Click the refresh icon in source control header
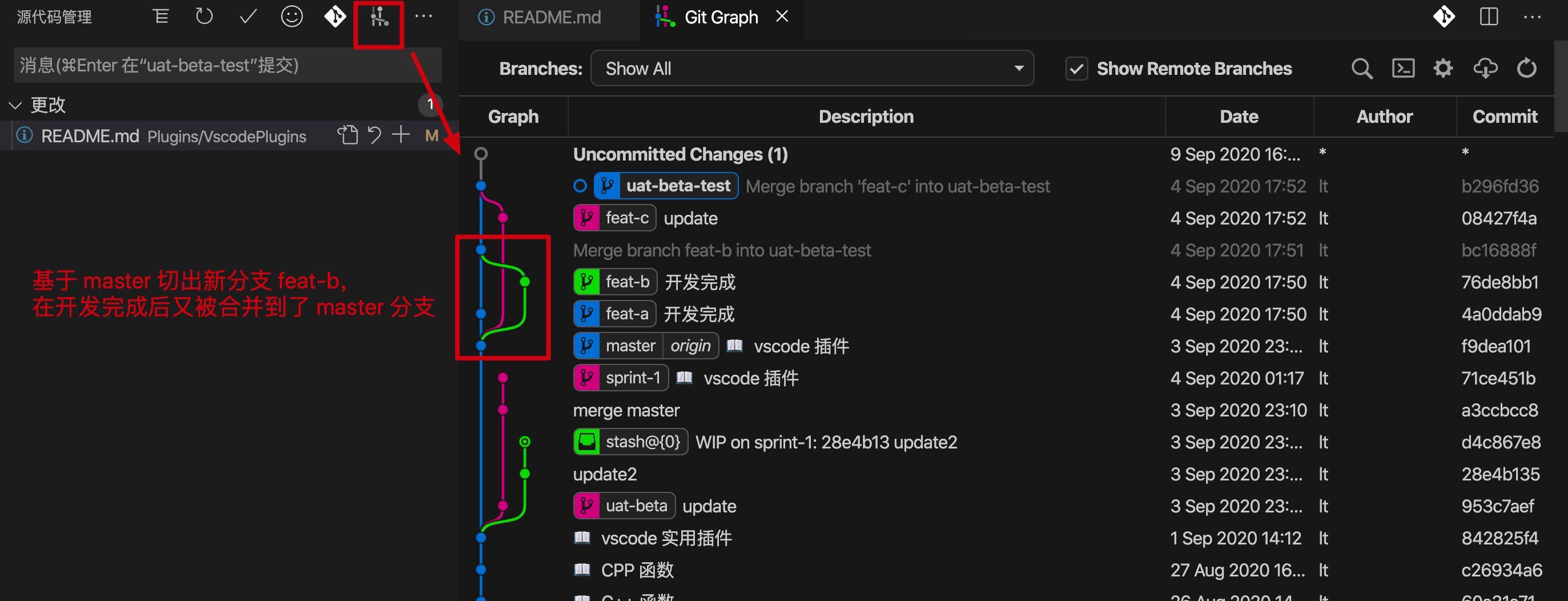The height and width of the screenshot is (601, 1568). click(204, 17)
